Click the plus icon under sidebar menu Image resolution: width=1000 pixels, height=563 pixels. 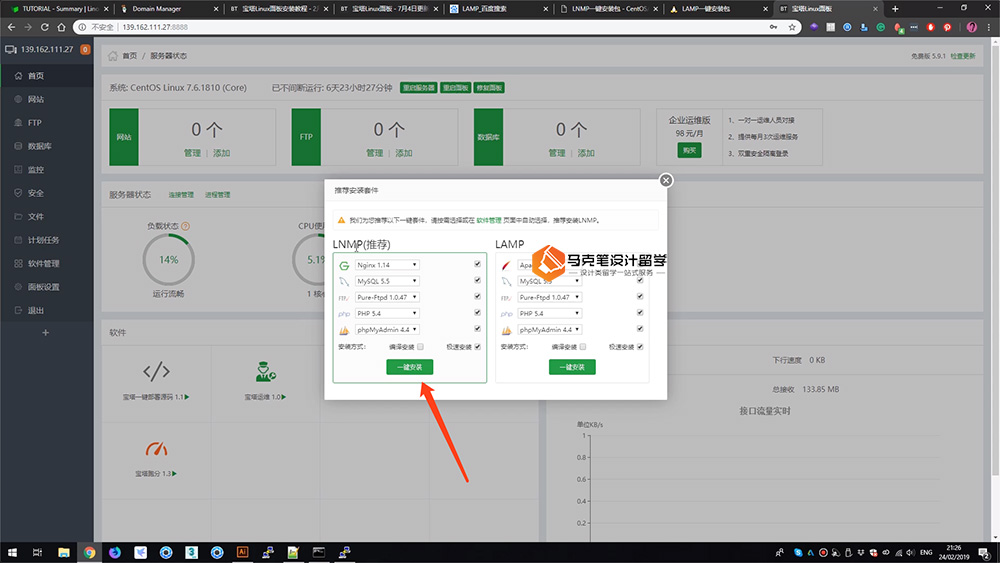point(45,333)
